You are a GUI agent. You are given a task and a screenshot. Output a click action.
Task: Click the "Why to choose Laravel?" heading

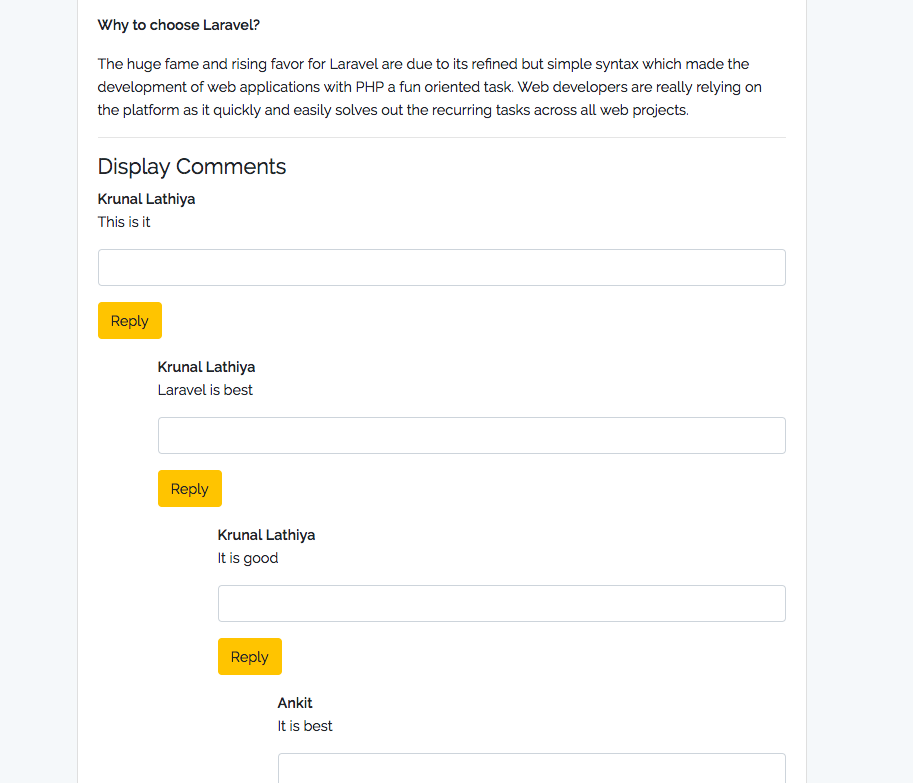tap(179, 25)
